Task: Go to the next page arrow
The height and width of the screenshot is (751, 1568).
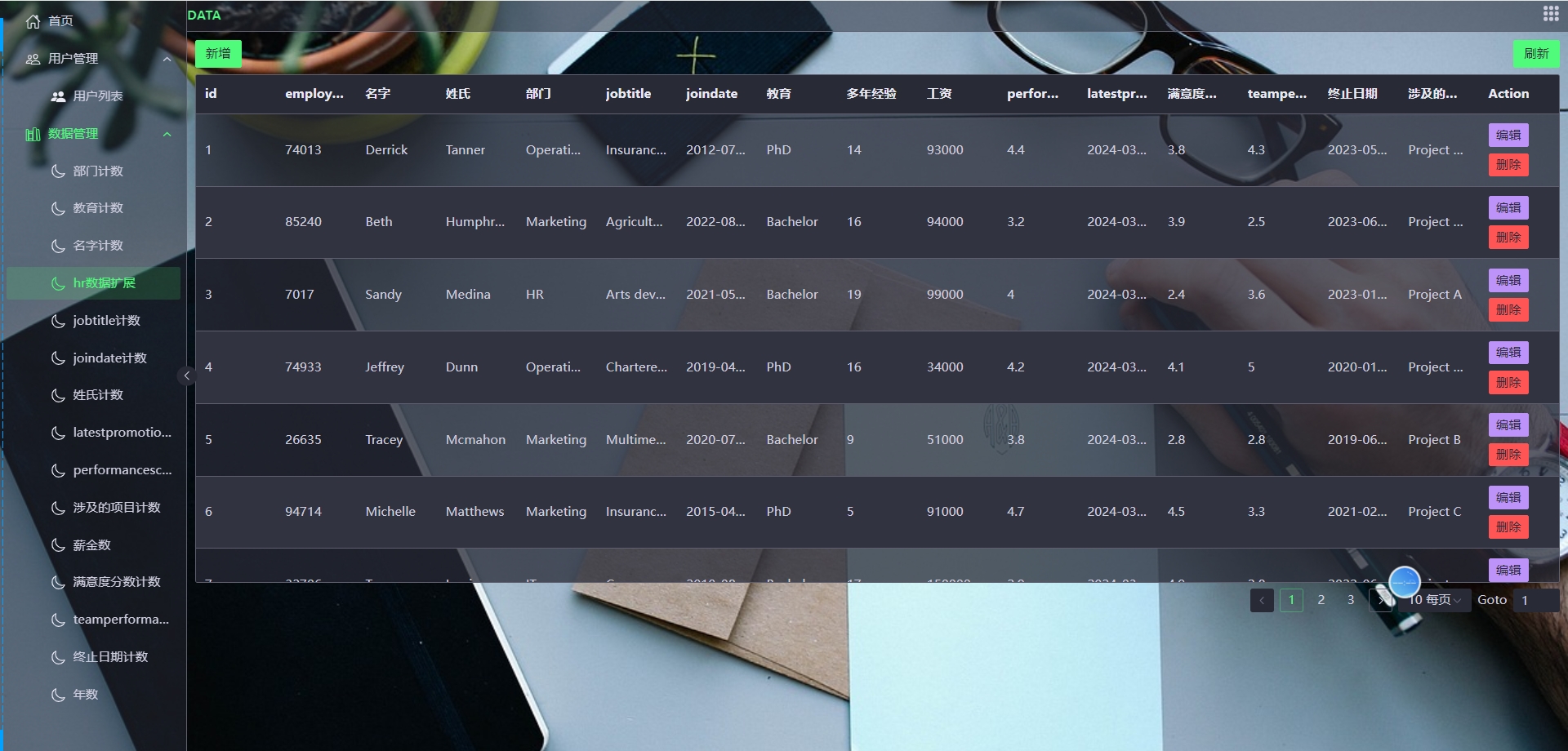Action: tap(1380, 600)
